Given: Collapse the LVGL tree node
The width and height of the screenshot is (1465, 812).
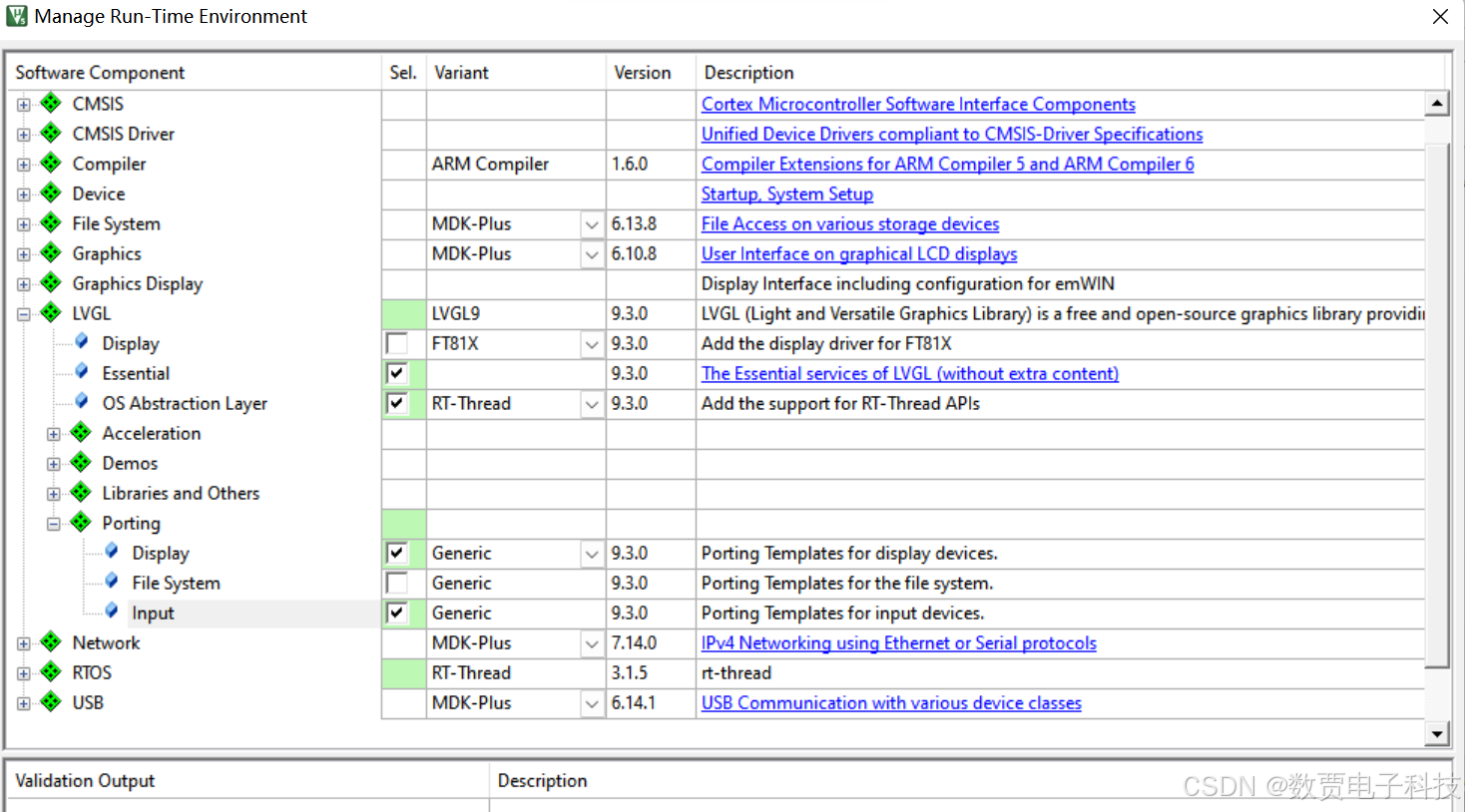Looking at the screenshot, I should click(23, 313).
